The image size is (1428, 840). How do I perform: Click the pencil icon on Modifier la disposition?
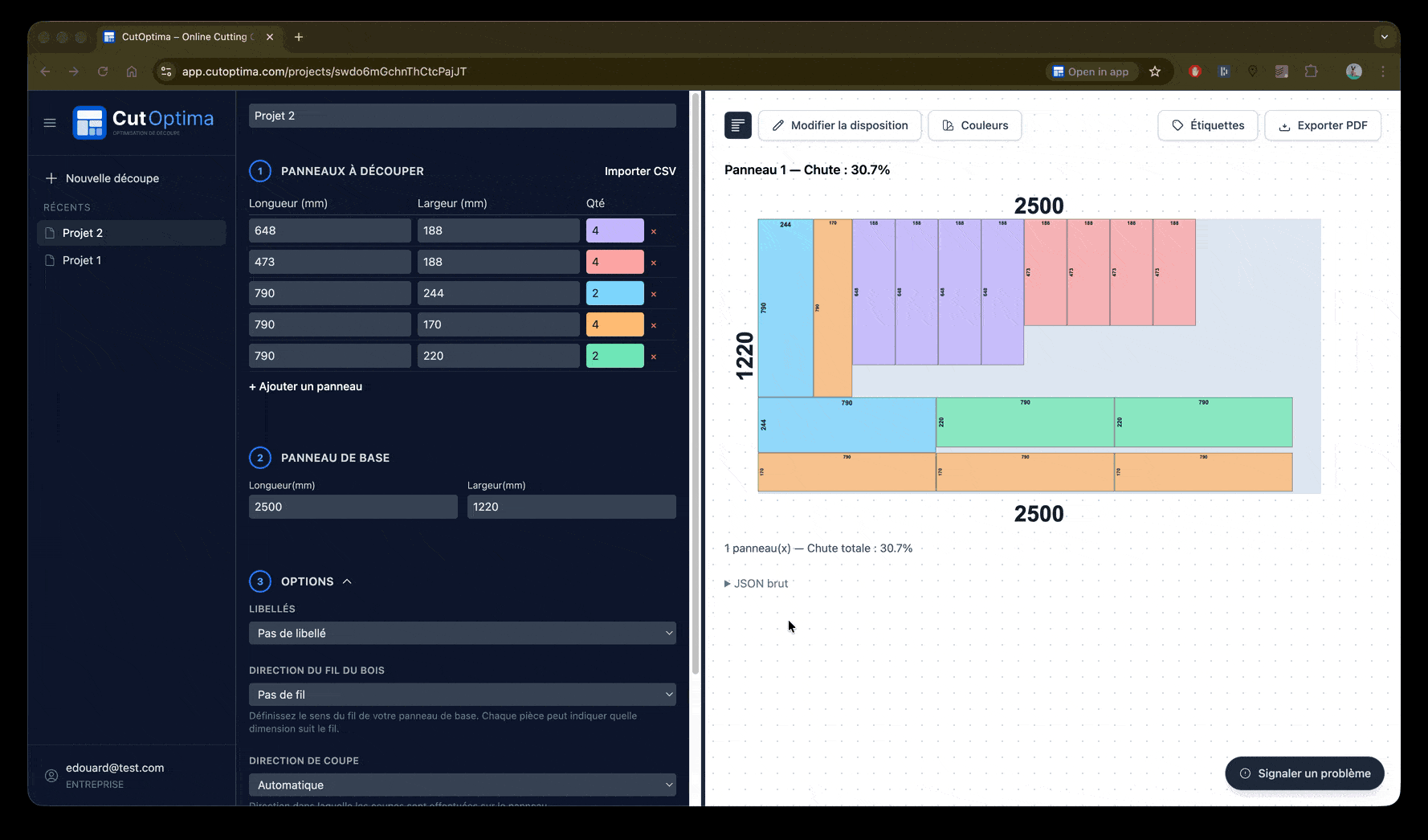[777, 125]
